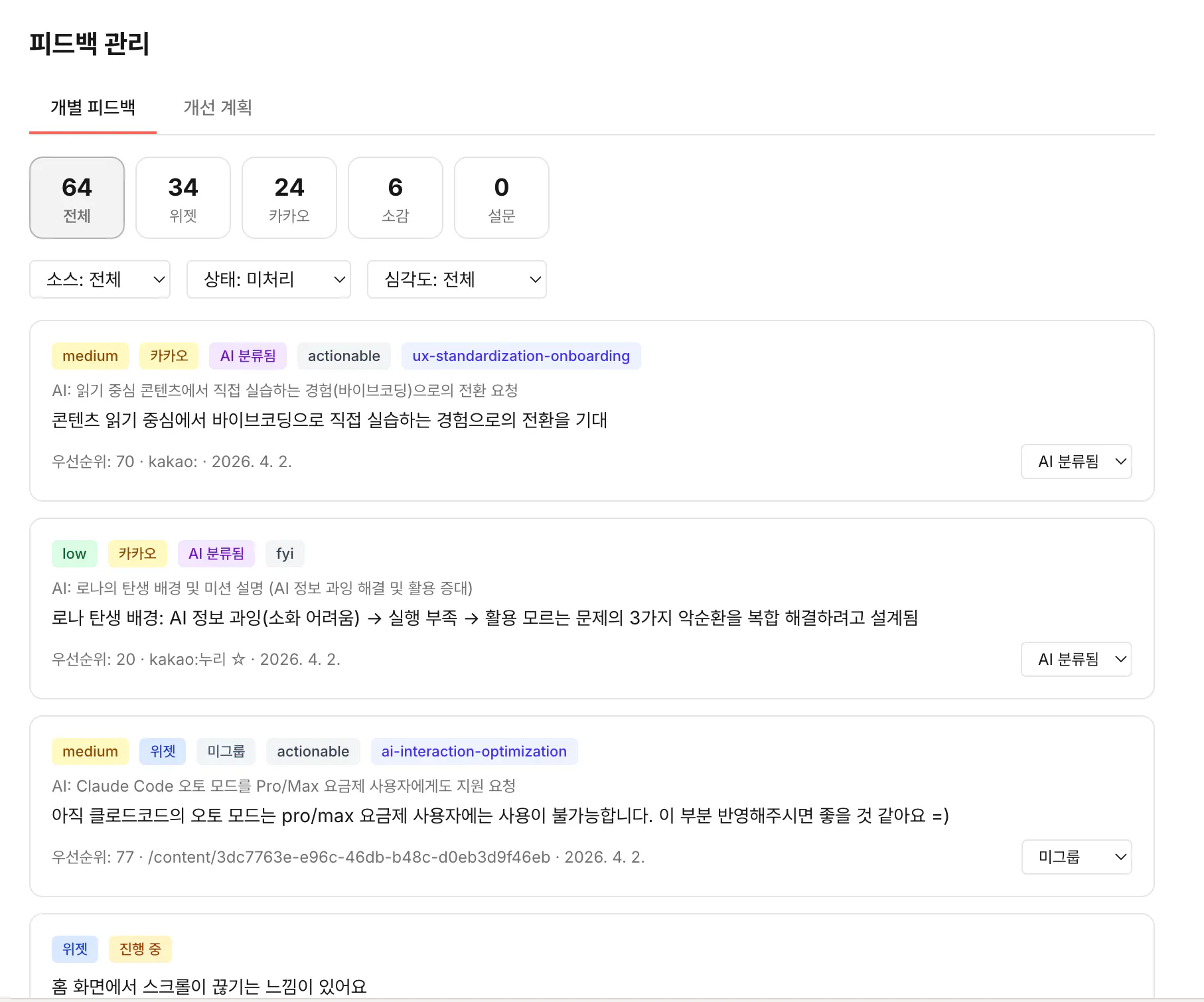Click the ux-standardization-onboarding tag
The image size is (1204, 1002).
pos(521,356)
